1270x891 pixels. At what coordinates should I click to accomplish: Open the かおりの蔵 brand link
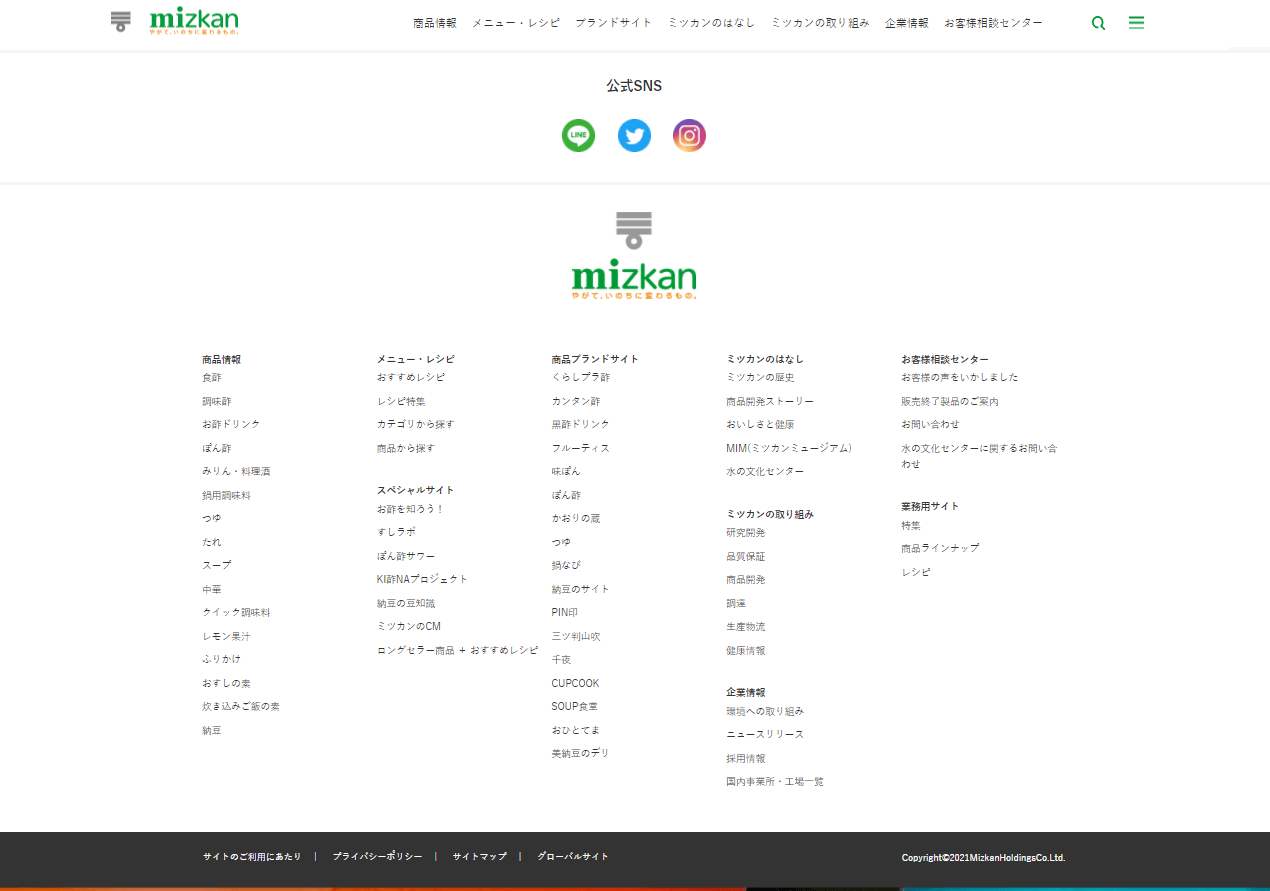(576, 518)
